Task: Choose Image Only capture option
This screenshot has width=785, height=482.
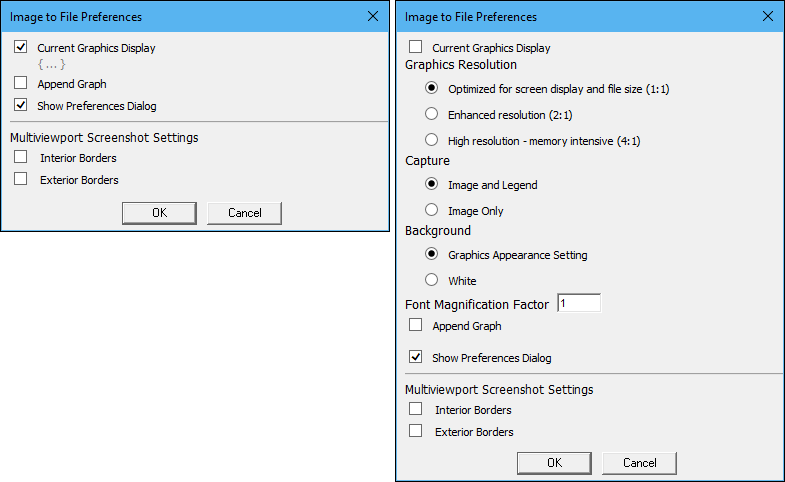Action: tap(432, 210)
